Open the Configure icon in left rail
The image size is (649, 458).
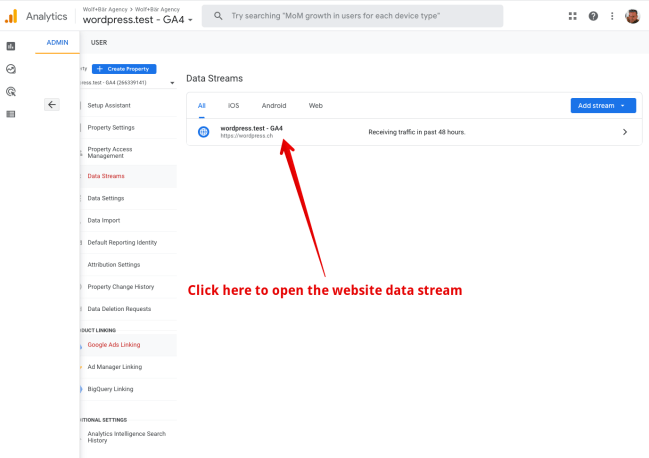(x=11, y=114)
